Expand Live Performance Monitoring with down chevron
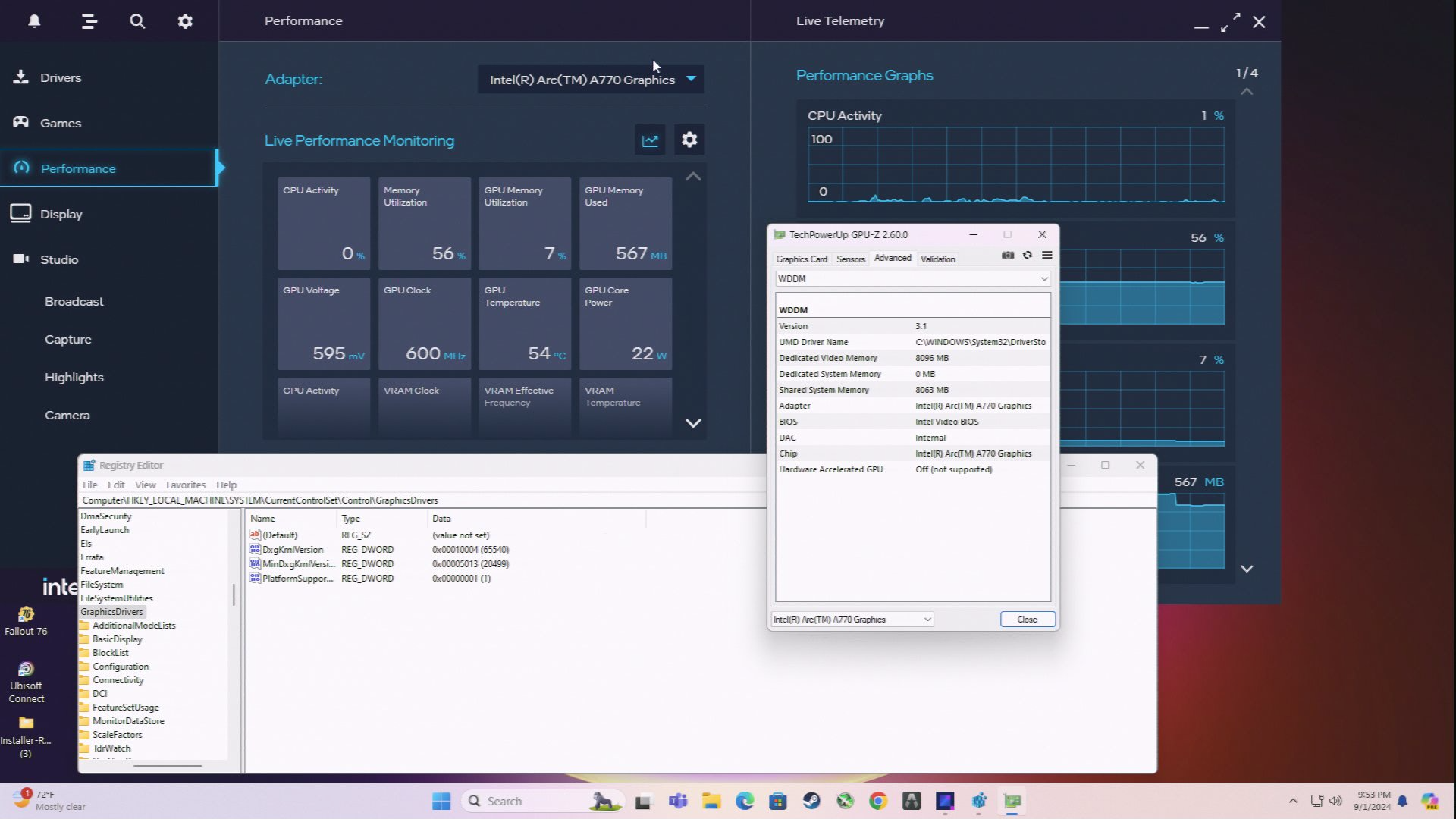The height and width of the screenshot is (819, 1456). (x=692, y=423)
